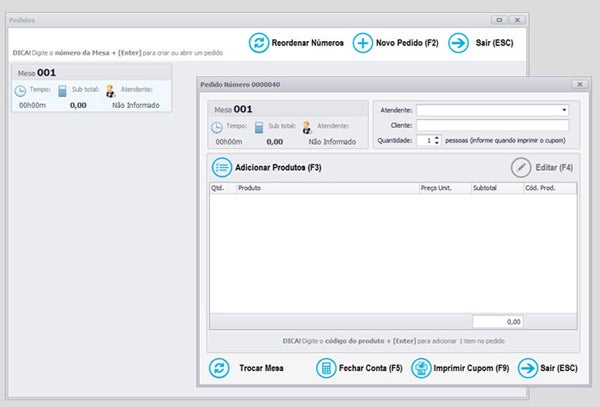Click Mesa 001 header in order dialog
Image resolution: width=600 pixels, height=407 pixels.
233,109
